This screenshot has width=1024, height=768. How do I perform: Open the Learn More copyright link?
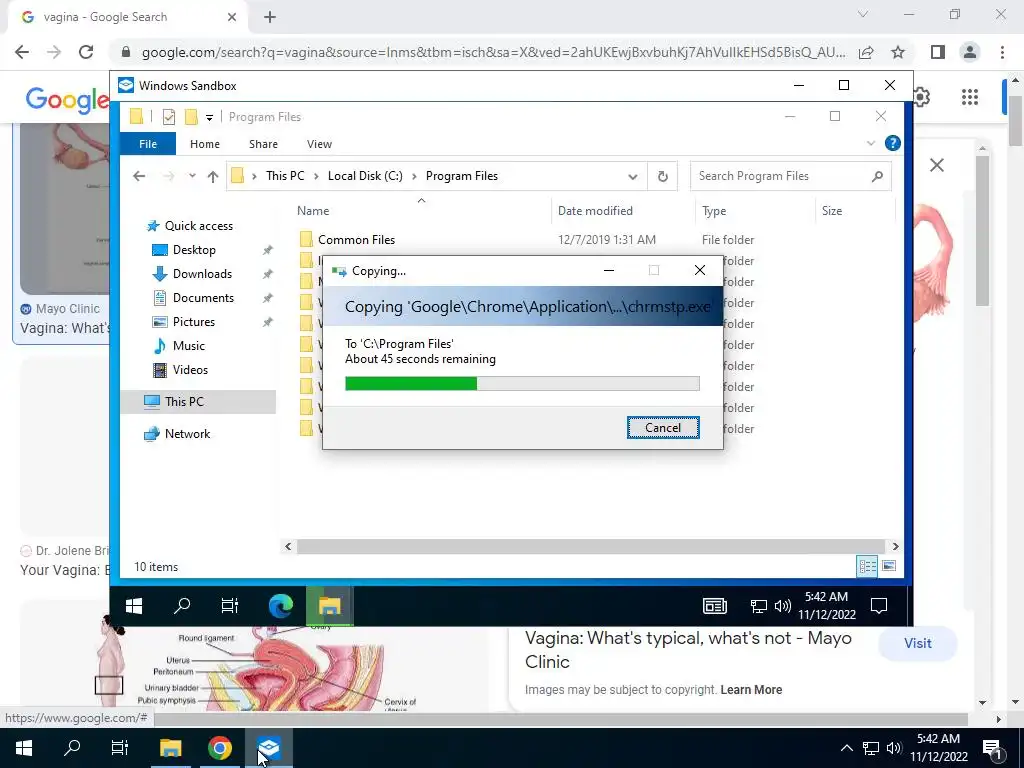tap(751, 690)
